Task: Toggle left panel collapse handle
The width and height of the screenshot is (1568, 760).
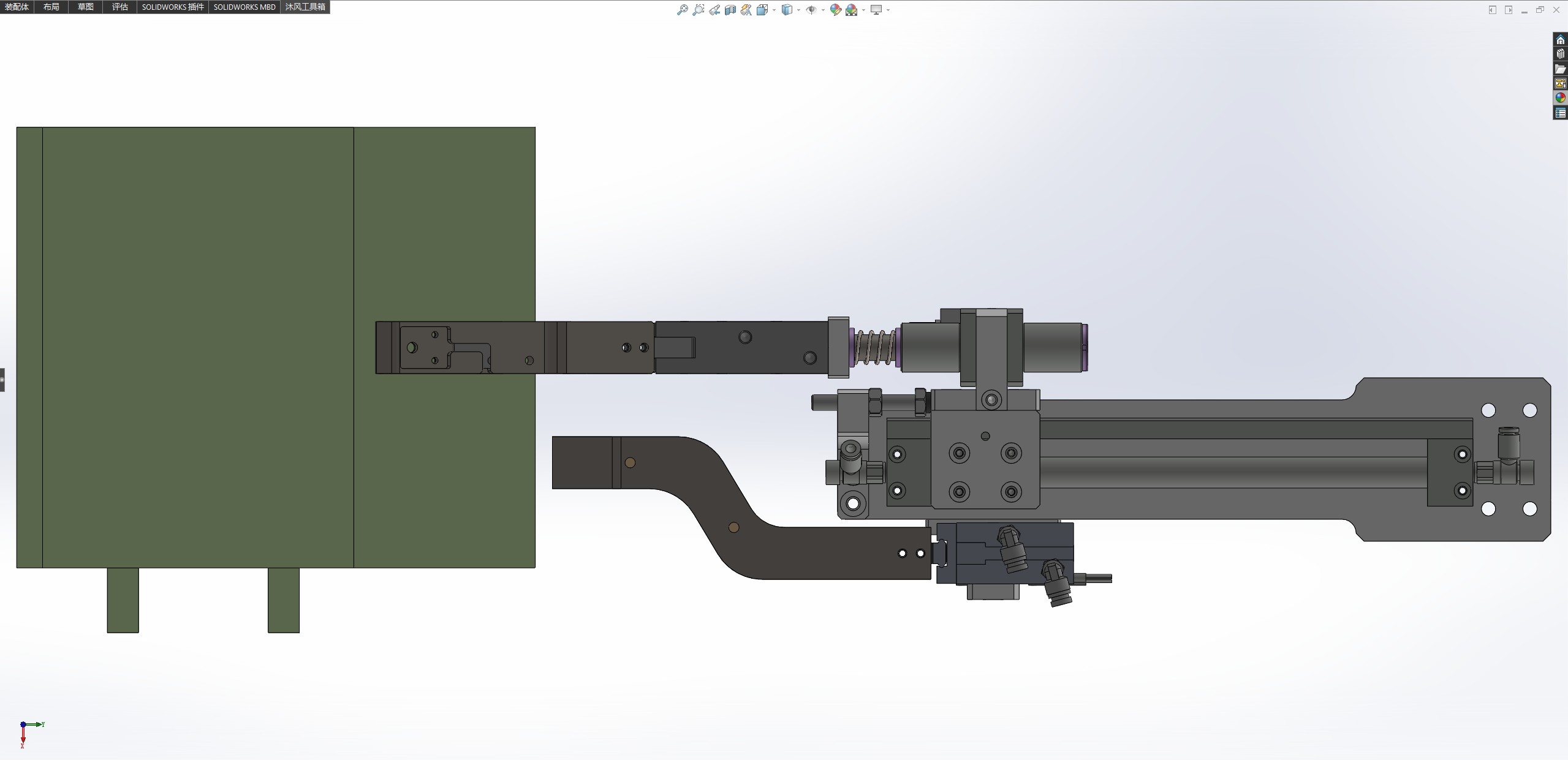Action: click(x=2, y=380)
